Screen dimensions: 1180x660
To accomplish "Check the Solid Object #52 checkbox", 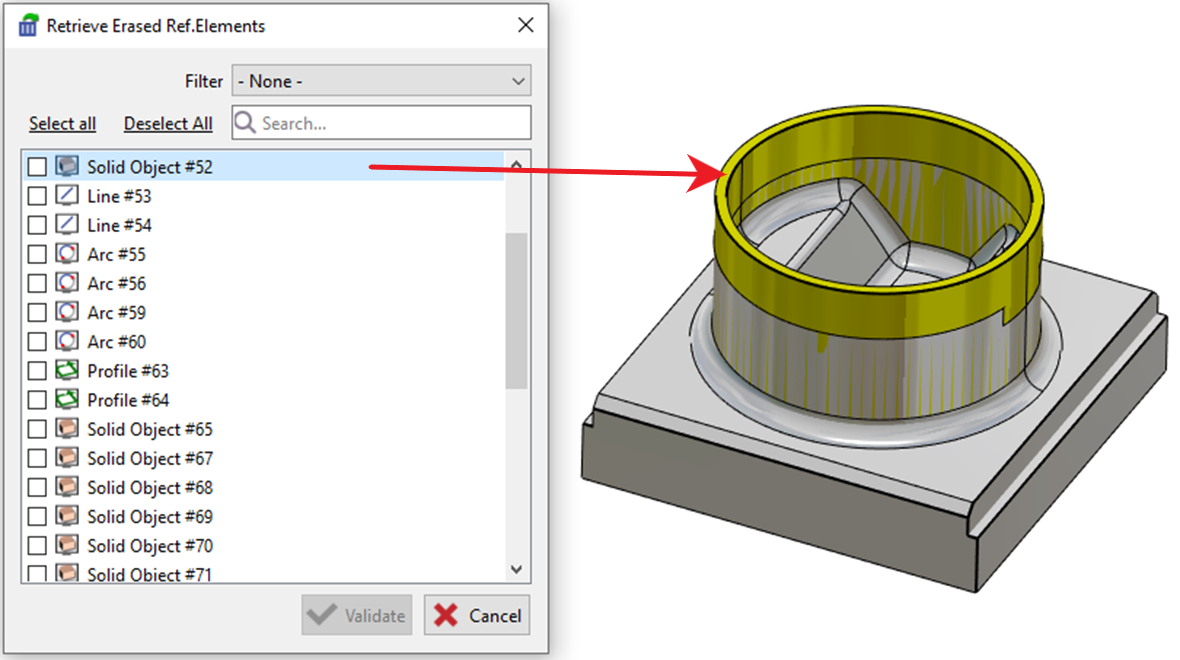I will (37, 167).
